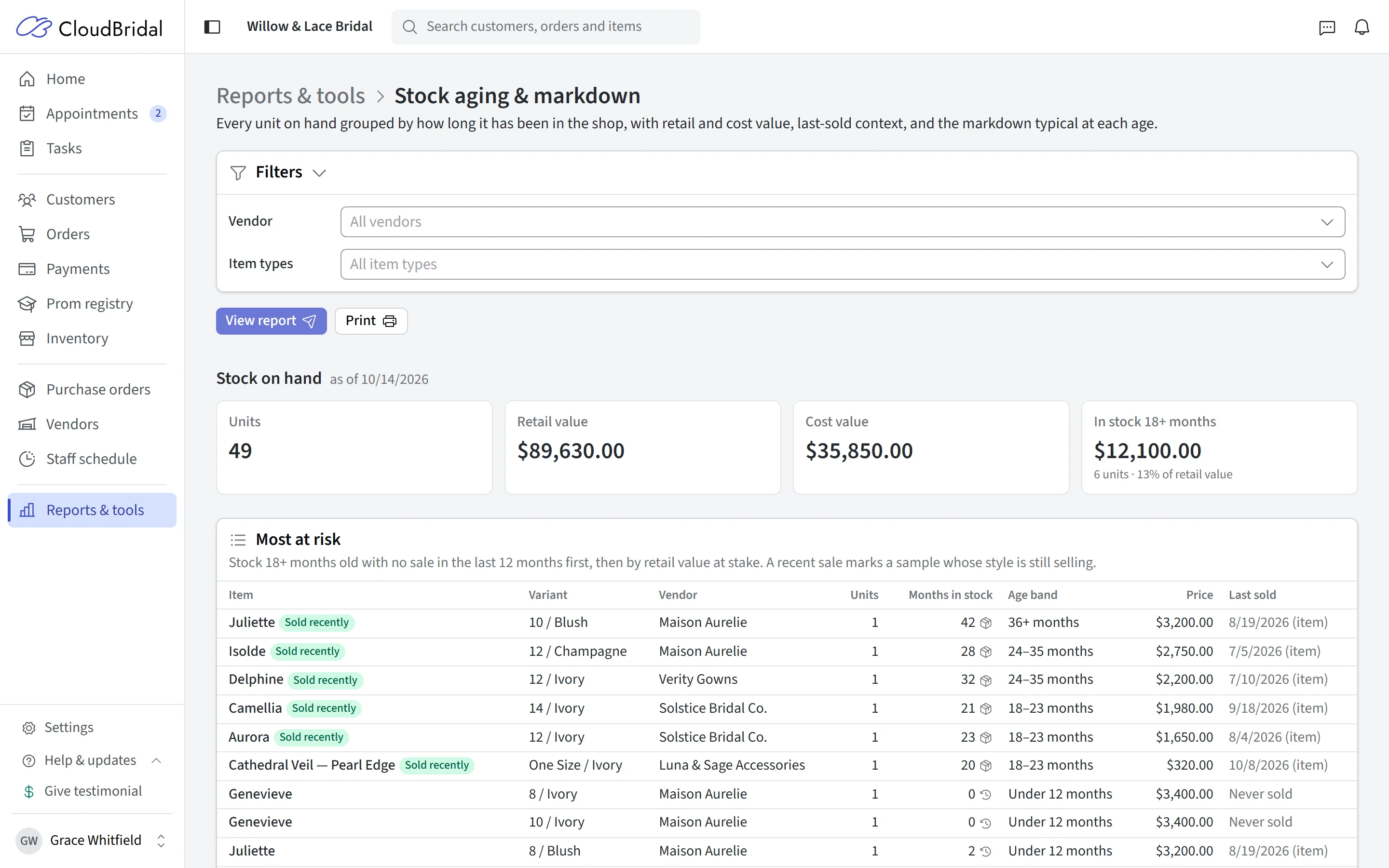
Task: Click the Reports & tools chart icon
Action: tap(27, 510)
